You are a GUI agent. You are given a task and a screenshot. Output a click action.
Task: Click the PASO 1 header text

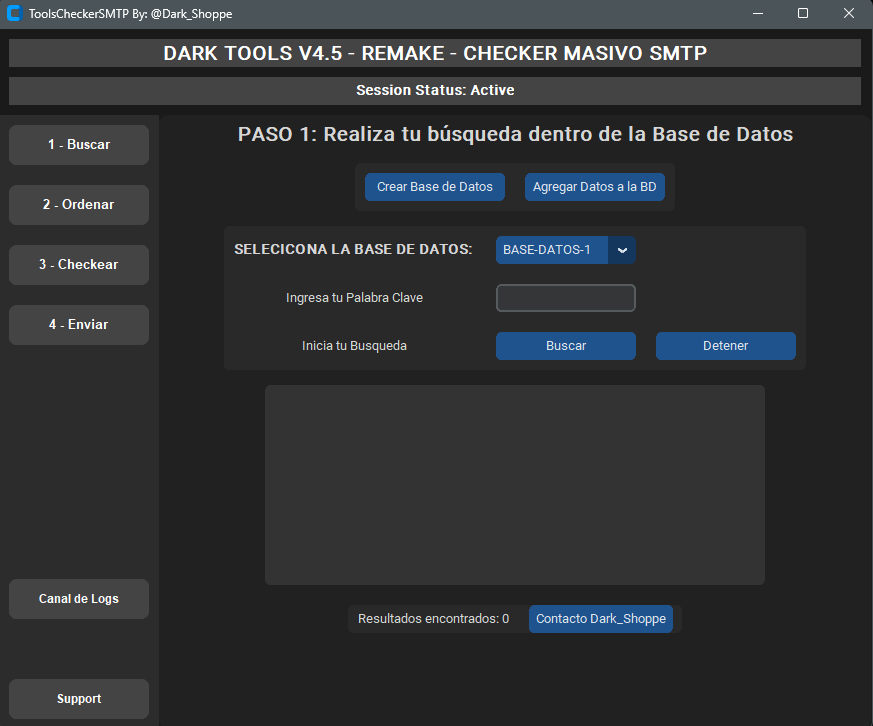tap(515, 133)
